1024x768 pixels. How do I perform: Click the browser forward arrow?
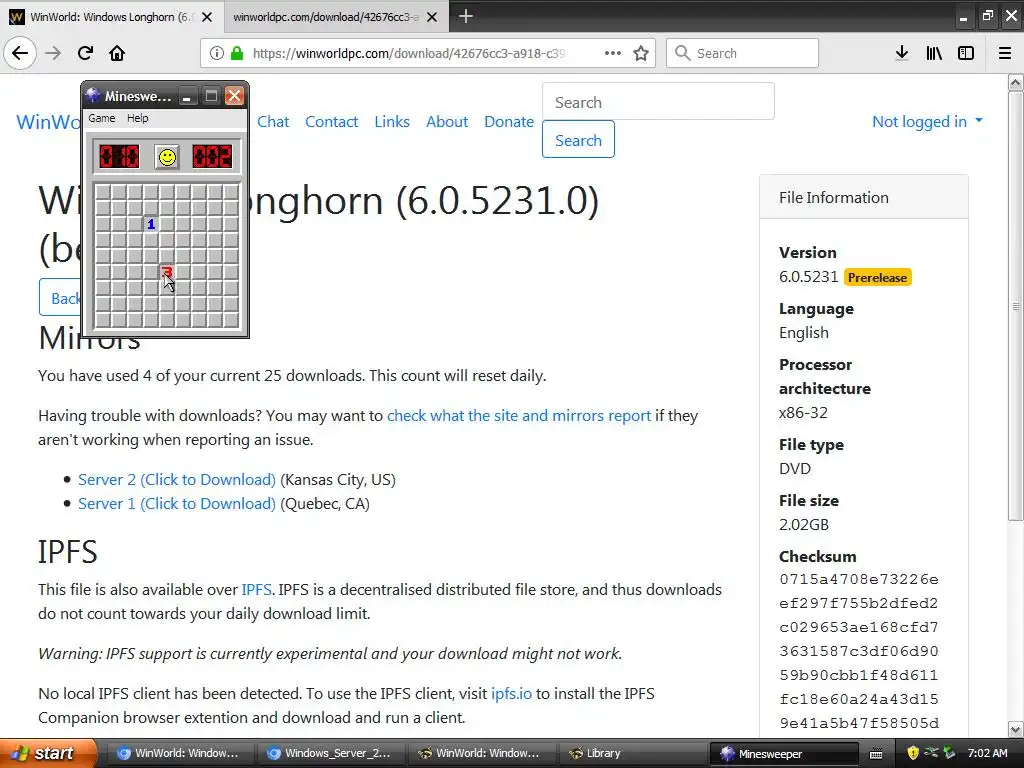[53, 54]
